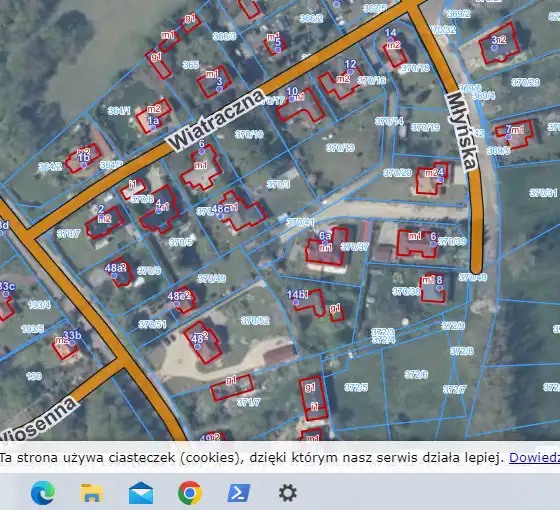The image size is (560, 510).
Task: Select parcel 370/13 on the map
Action: tap(340, 148)
